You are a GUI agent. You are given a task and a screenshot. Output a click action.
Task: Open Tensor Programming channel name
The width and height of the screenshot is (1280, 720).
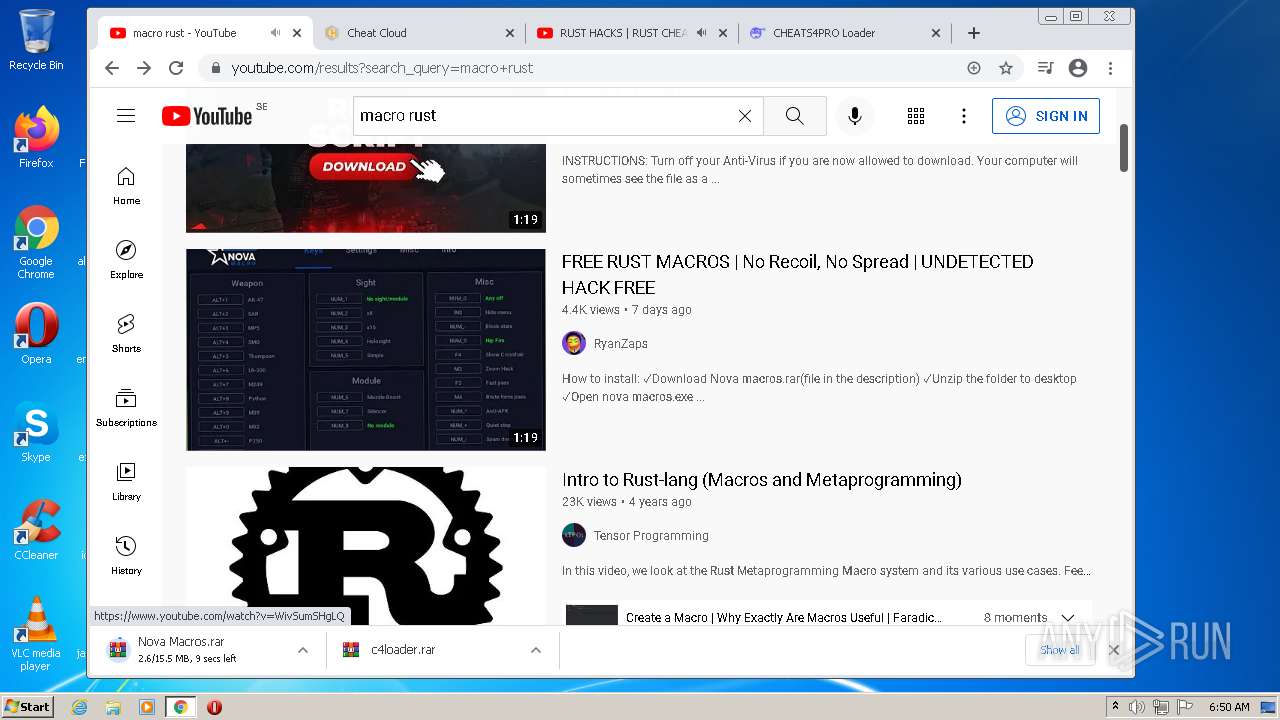pos(651,535)
